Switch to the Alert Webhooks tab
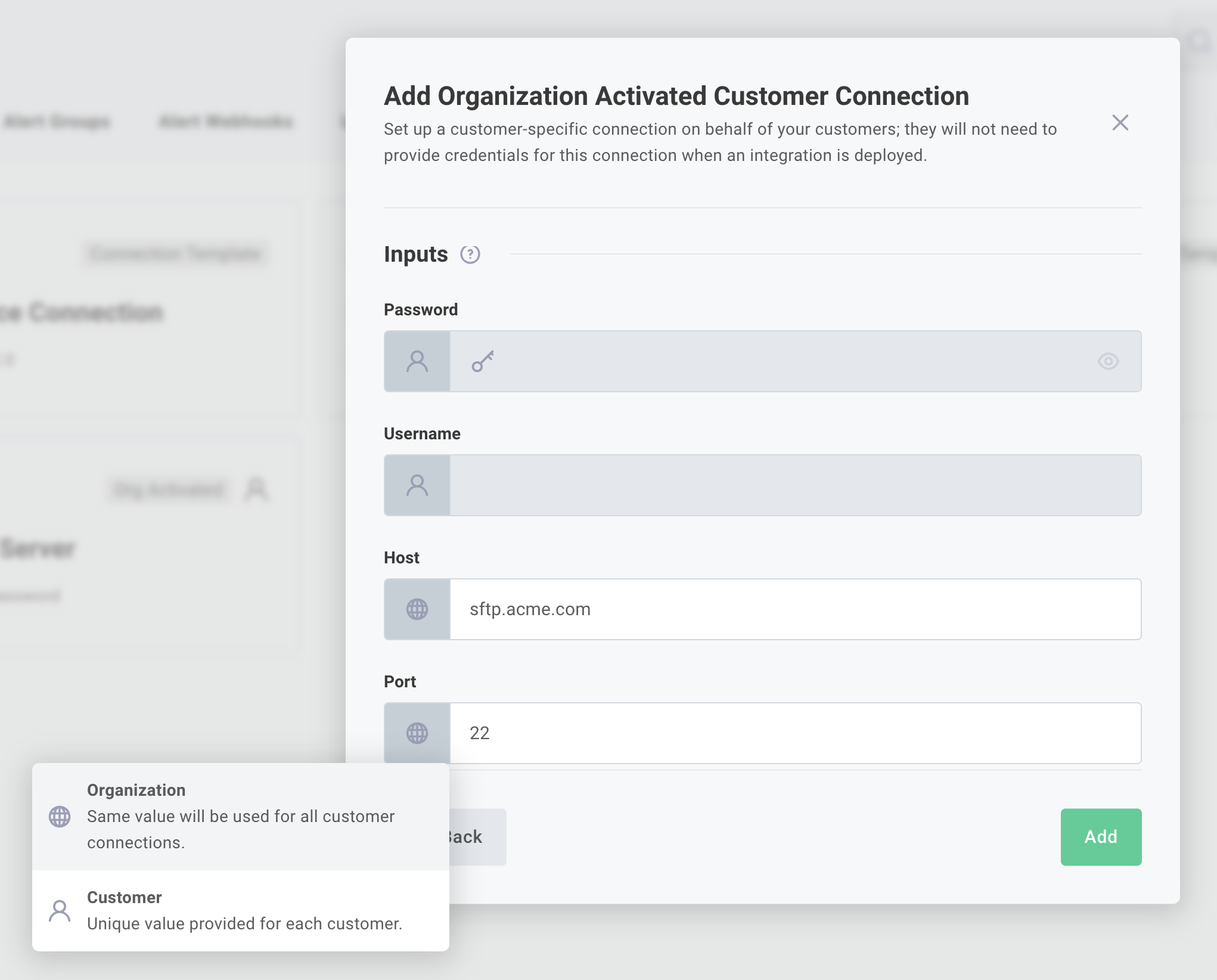 pyautogui.click(x=226, y=121)
